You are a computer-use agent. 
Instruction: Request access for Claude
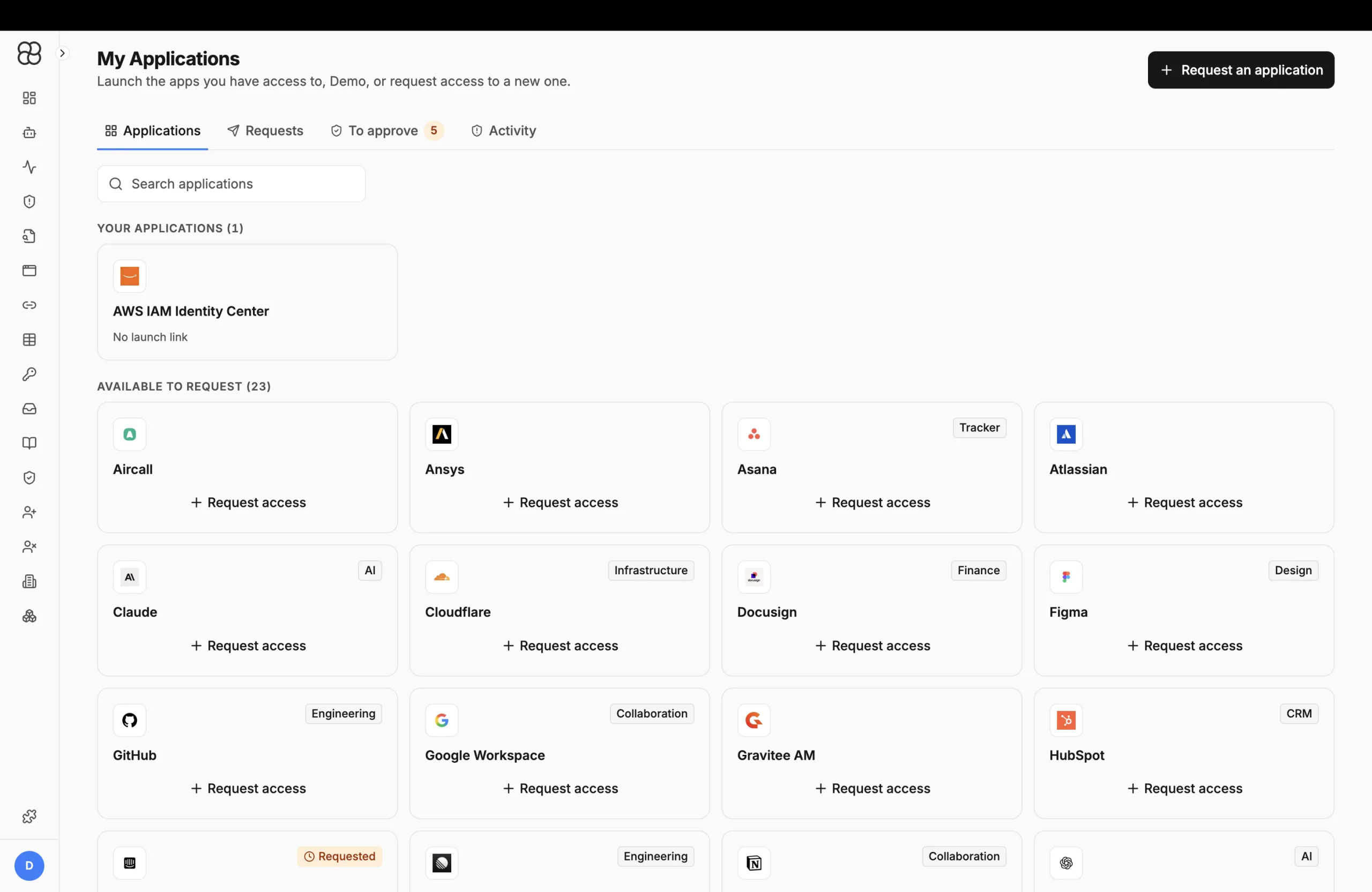coord(249,646)
